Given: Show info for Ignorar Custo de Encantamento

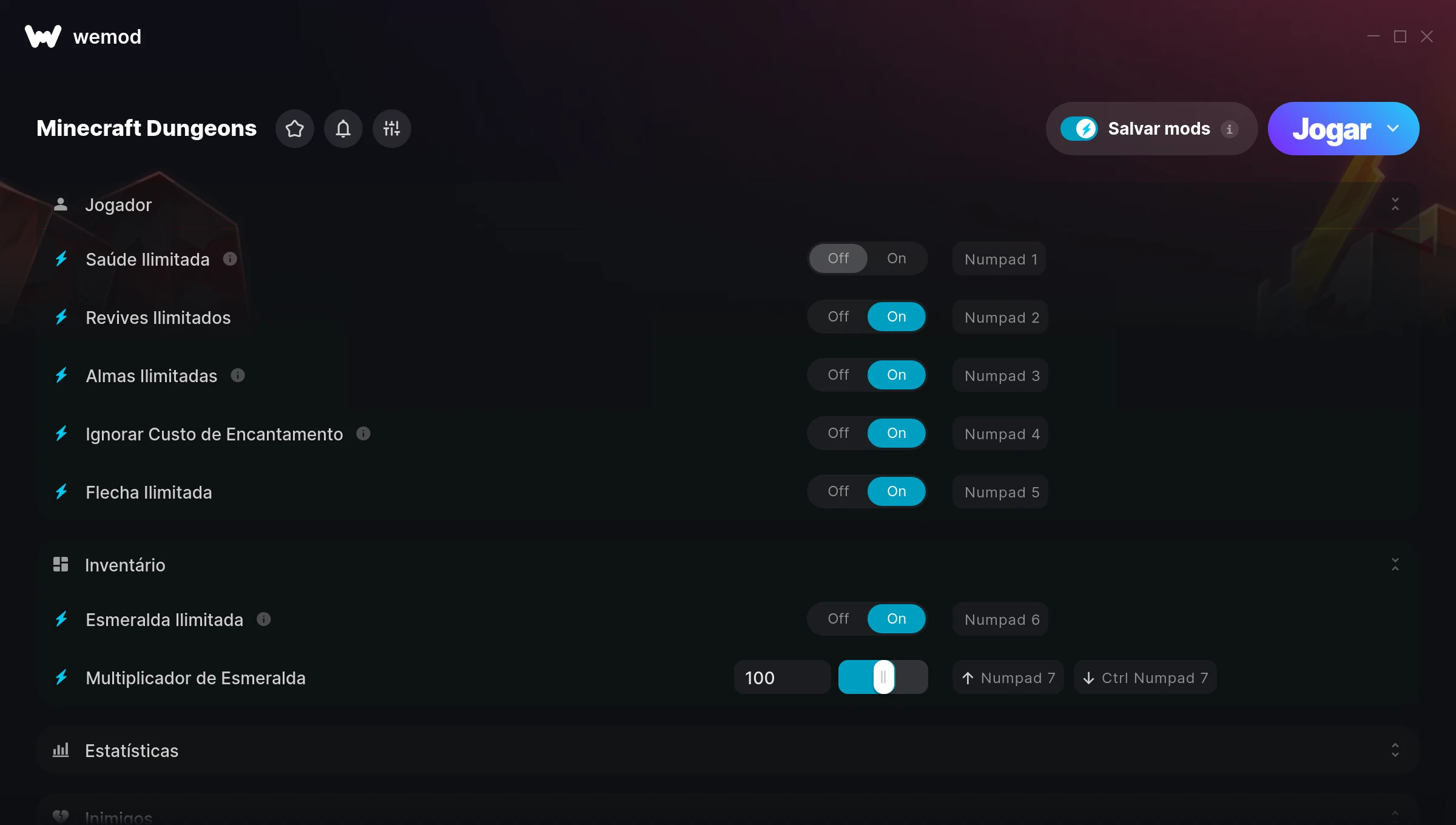Looking at the screenshot, I should pyautogui.click(x=363, y=434).
